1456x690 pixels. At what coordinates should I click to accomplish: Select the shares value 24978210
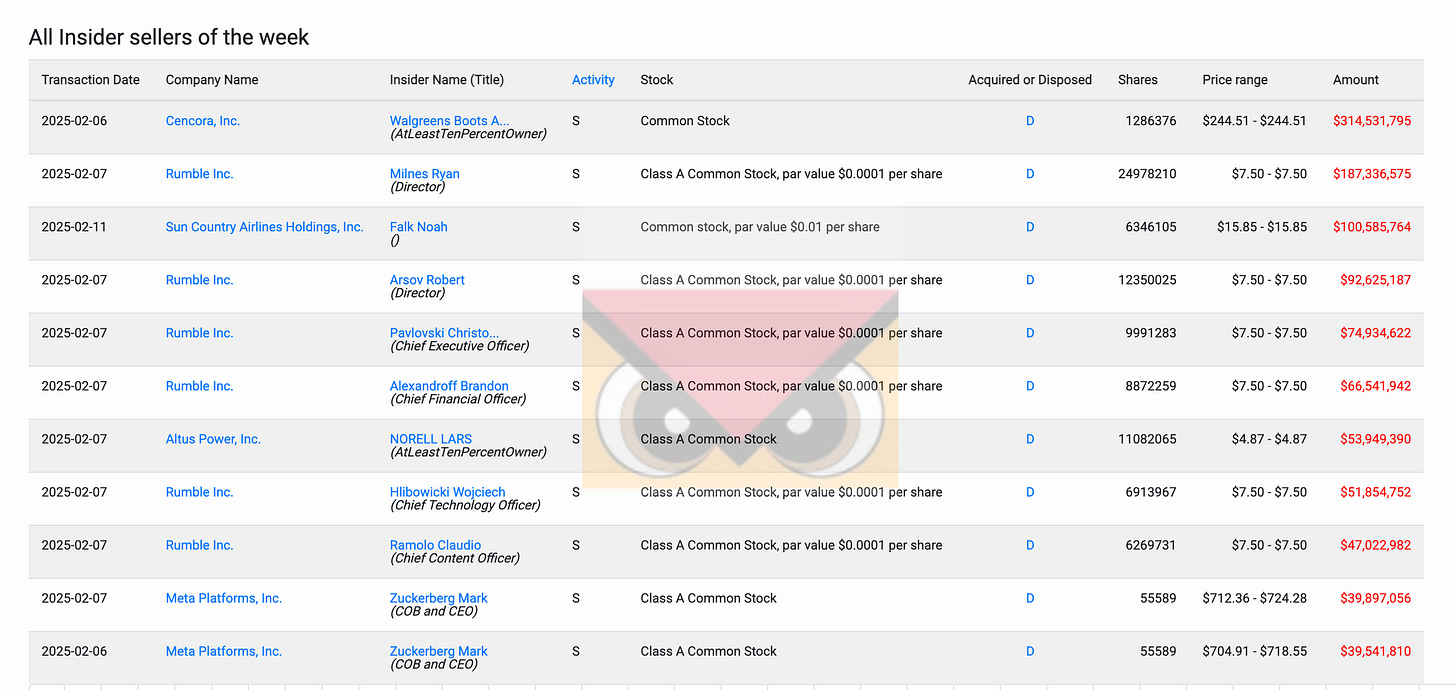(x=1147, y=174)
